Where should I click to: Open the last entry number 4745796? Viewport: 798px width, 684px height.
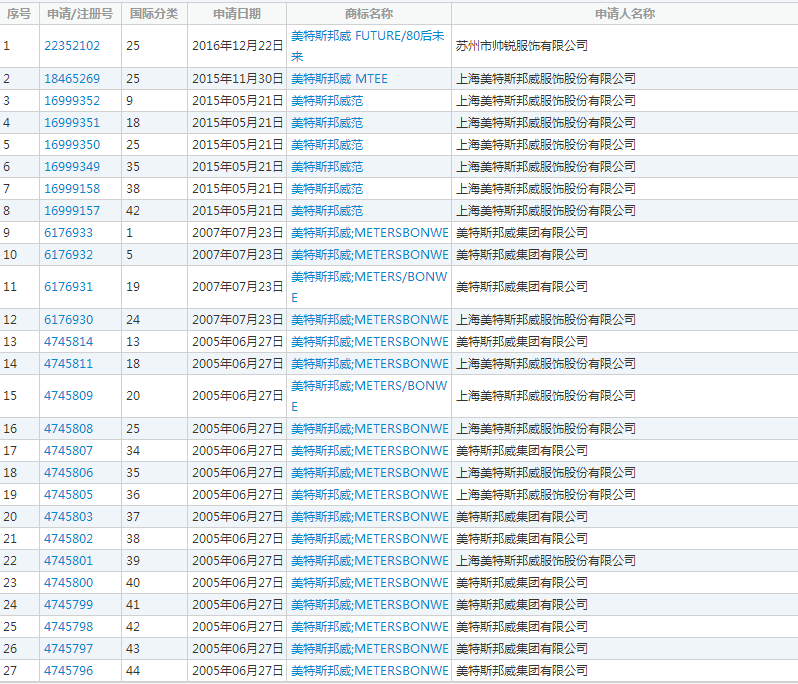[68, 671]
